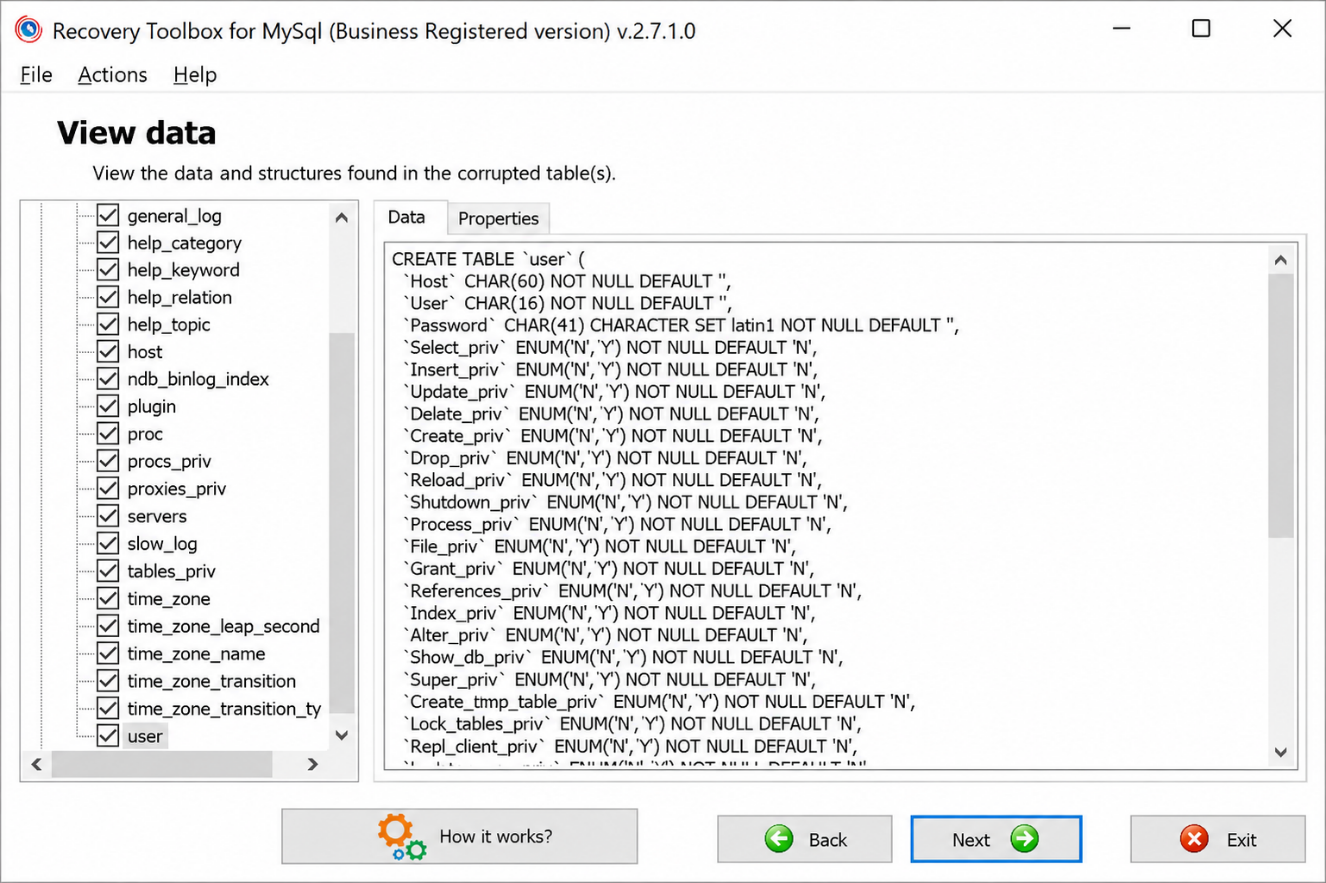Click the `Host` CHAR(60) line
1326x883 pixels.
[x=567, y=281]
